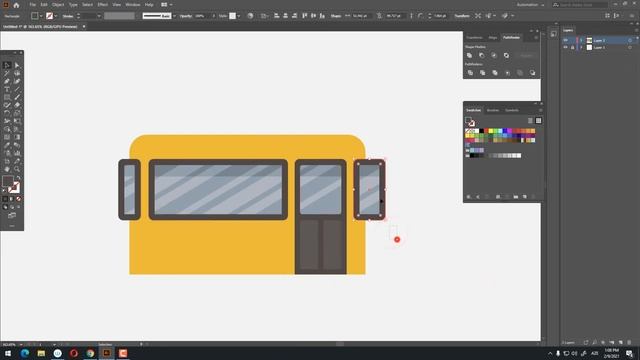Image resolution: width=640 pixels, height=360 pixels.
Task: Open the Window menu
Action: coord(133,4)
